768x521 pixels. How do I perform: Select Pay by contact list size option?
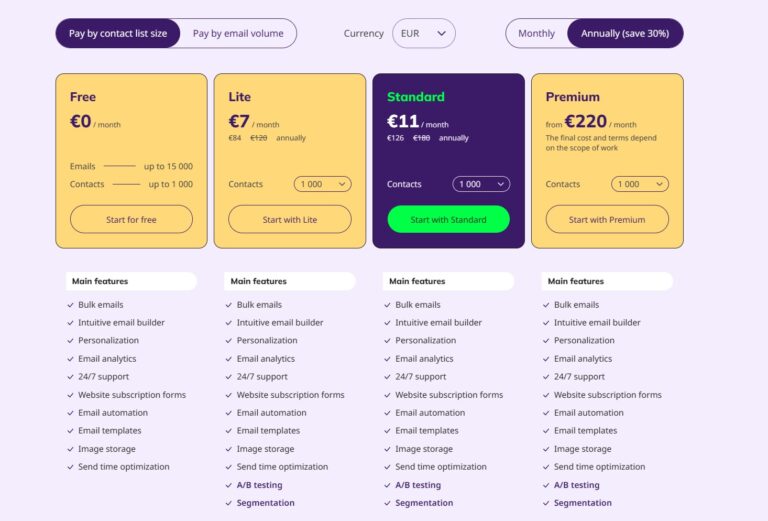click(x=118, y=33)
